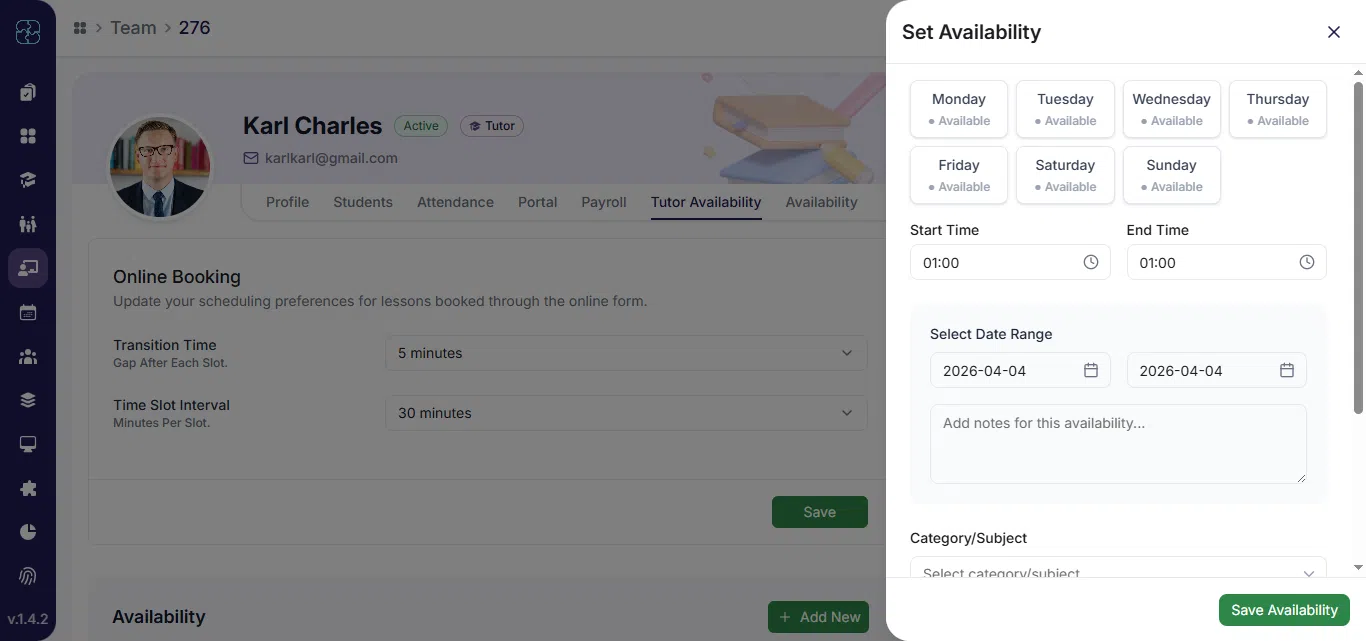Toggle Tuesday availability
Viewport: 1366px width, 641px height.
pos(1065,109)
